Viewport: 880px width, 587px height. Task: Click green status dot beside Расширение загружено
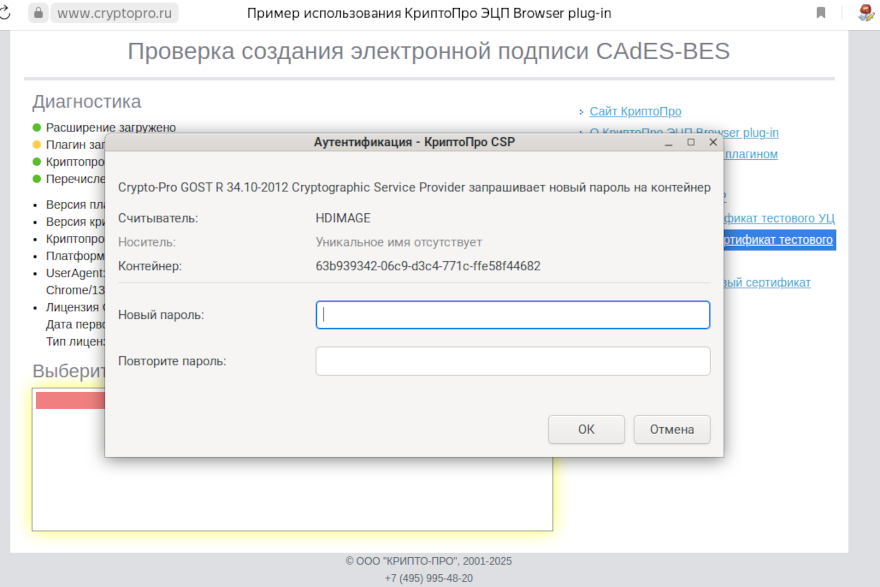[36, 128]
